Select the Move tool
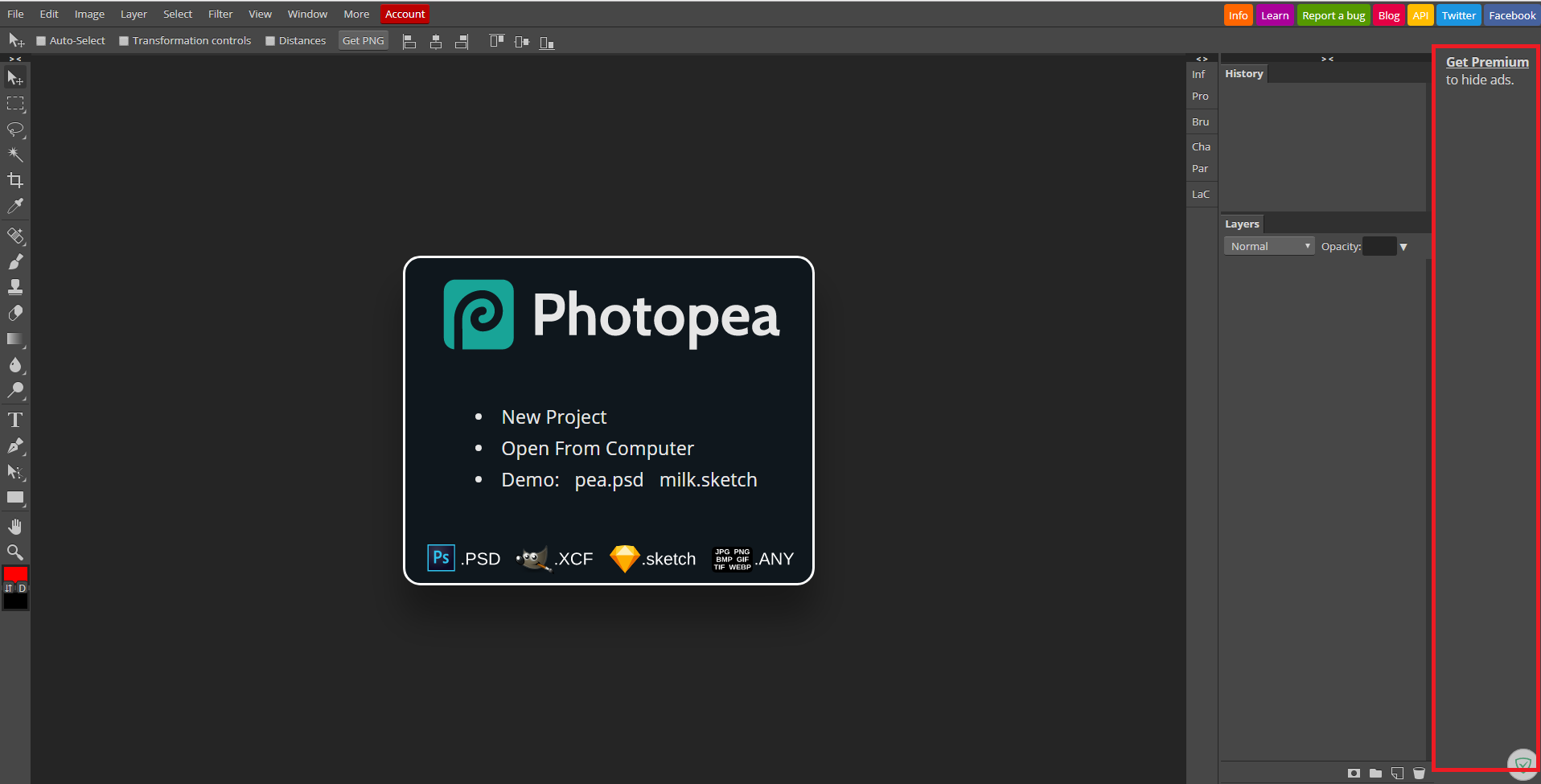This screenshot has width=1541, height=784. [15, 77]
